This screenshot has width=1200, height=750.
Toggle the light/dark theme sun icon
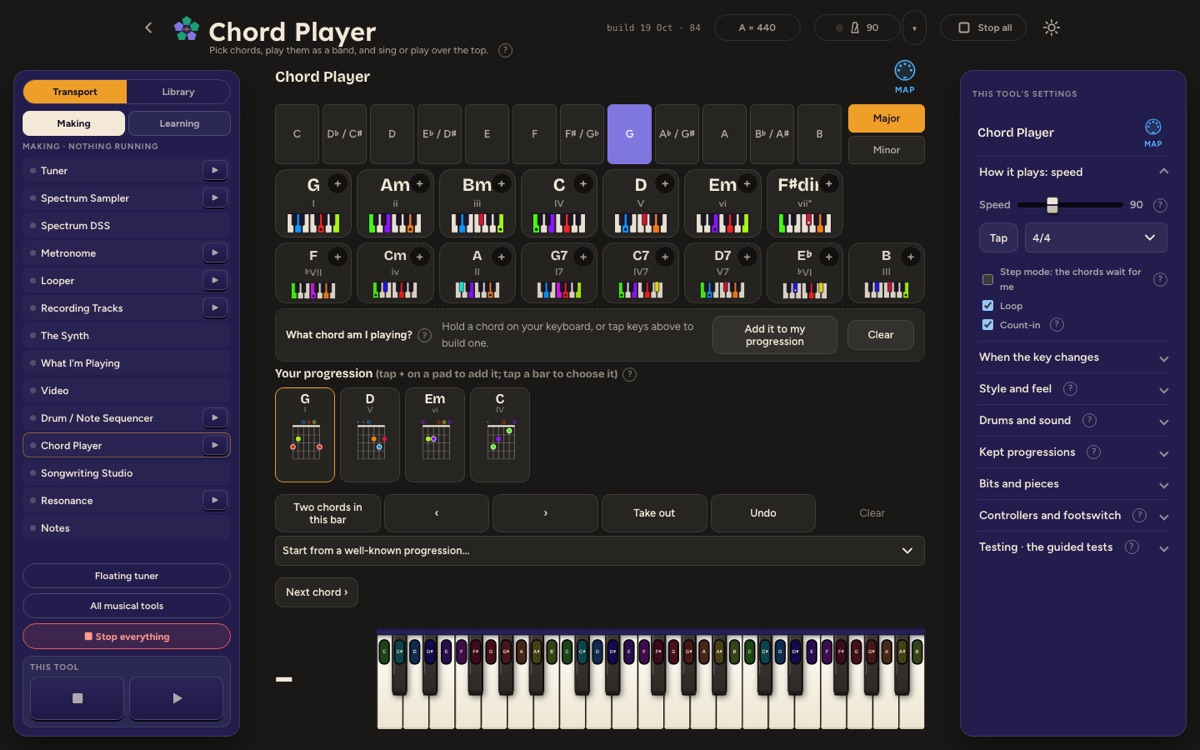(1051, 28)
